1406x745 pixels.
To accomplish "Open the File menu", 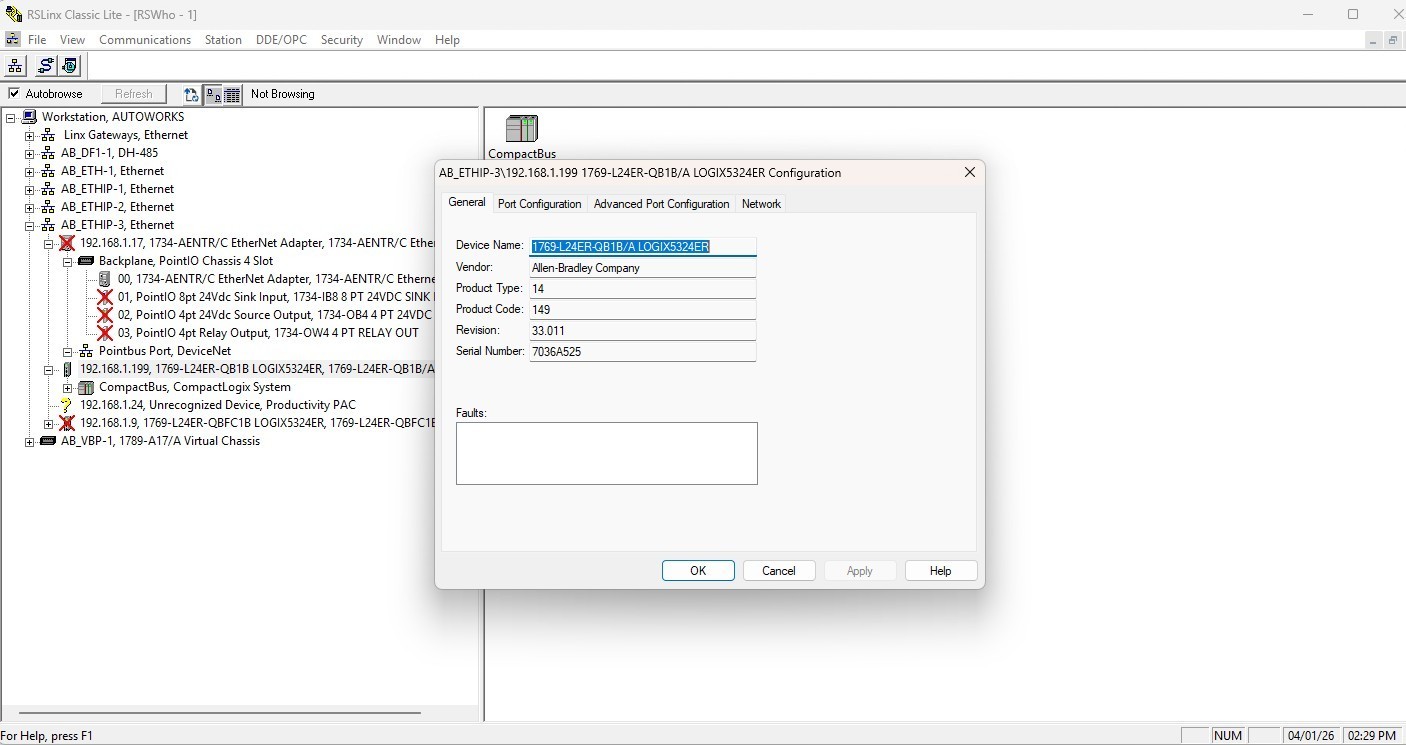I will [37, 40].
